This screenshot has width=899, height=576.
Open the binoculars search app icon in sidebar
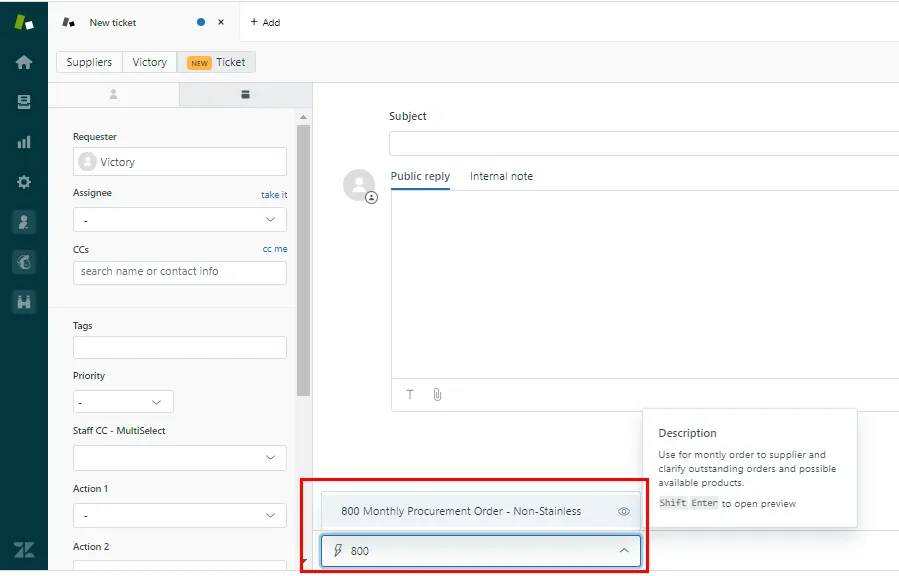pyautogui.click(x=24, y=302)
